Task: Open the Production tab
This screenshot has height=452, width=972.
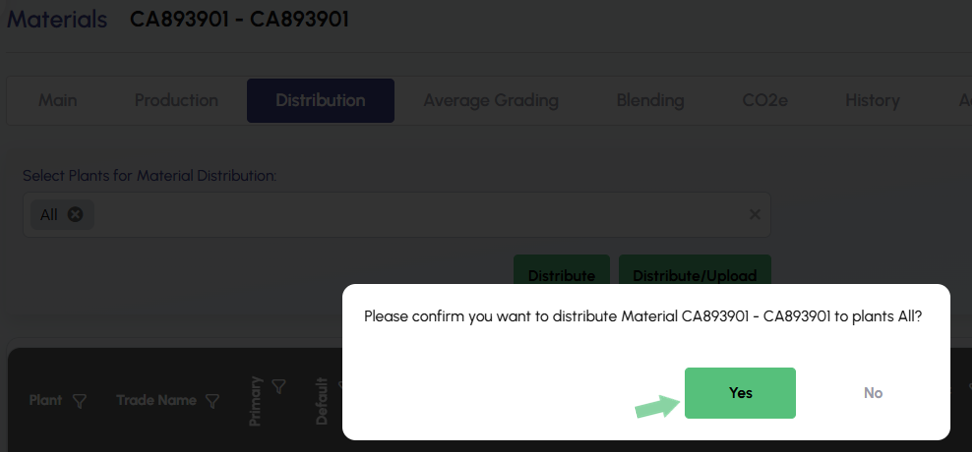Action: click(x=176, y=100)
